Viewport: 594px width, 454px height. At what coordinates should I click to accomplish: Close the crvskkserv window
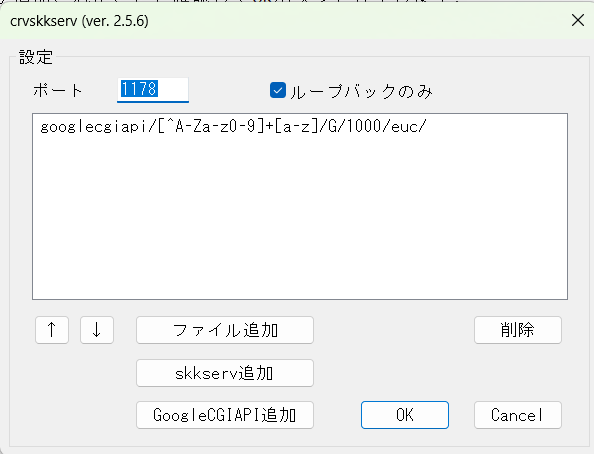tap(578, 20)
